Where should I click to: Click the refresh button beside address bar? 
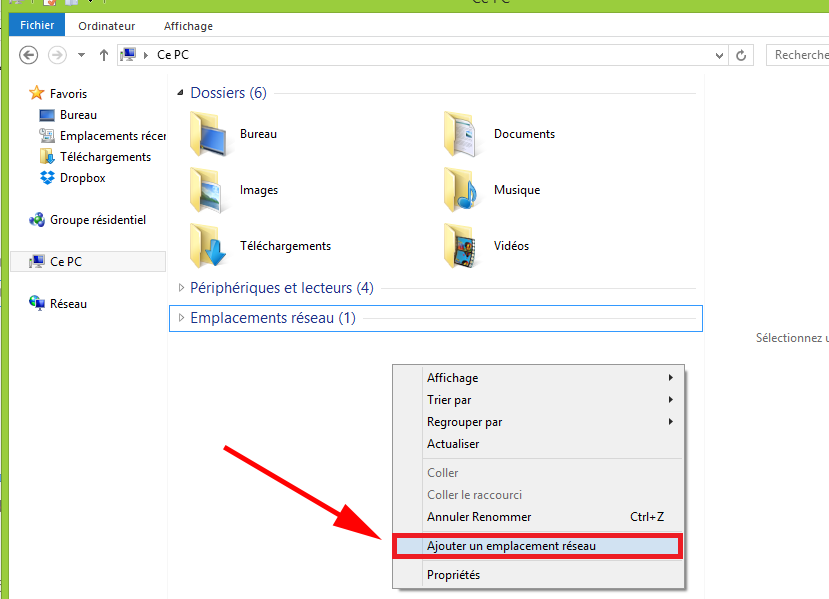click(x=741, y=55)
